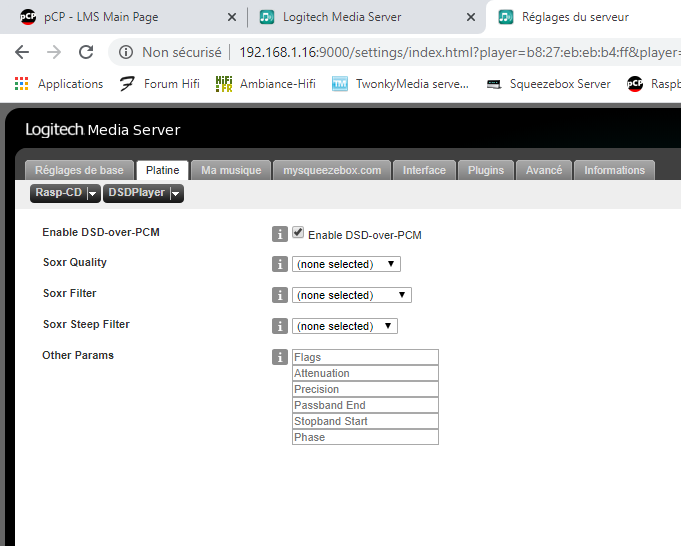
Task: Click info icon next to Soxr Filter
Action: [280, 295]
